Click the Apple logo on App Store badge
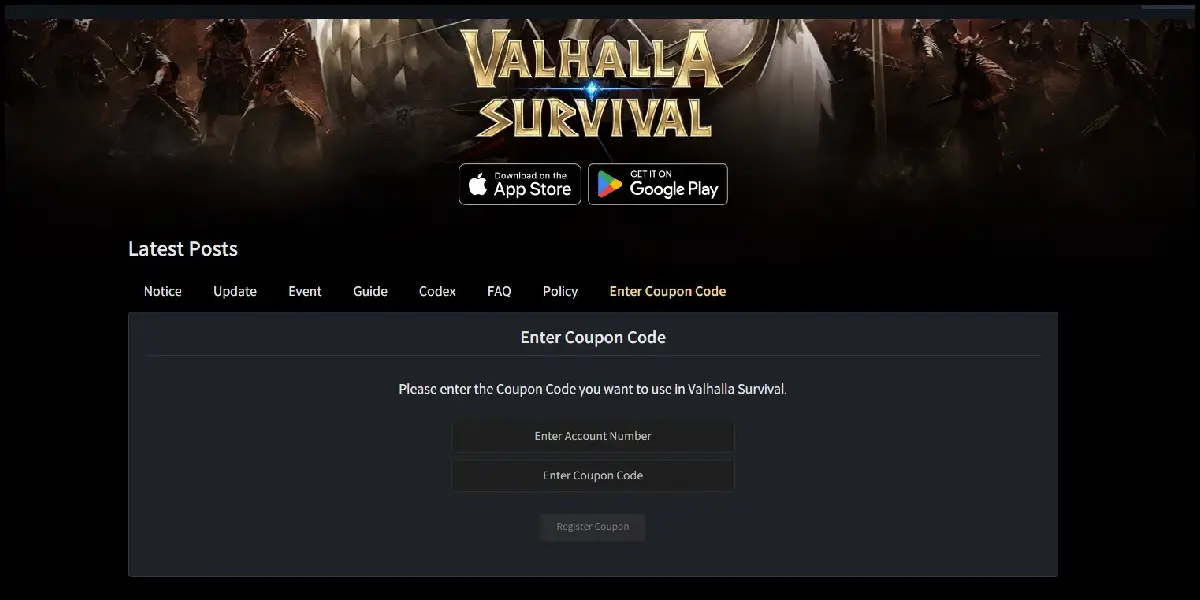 478,185
